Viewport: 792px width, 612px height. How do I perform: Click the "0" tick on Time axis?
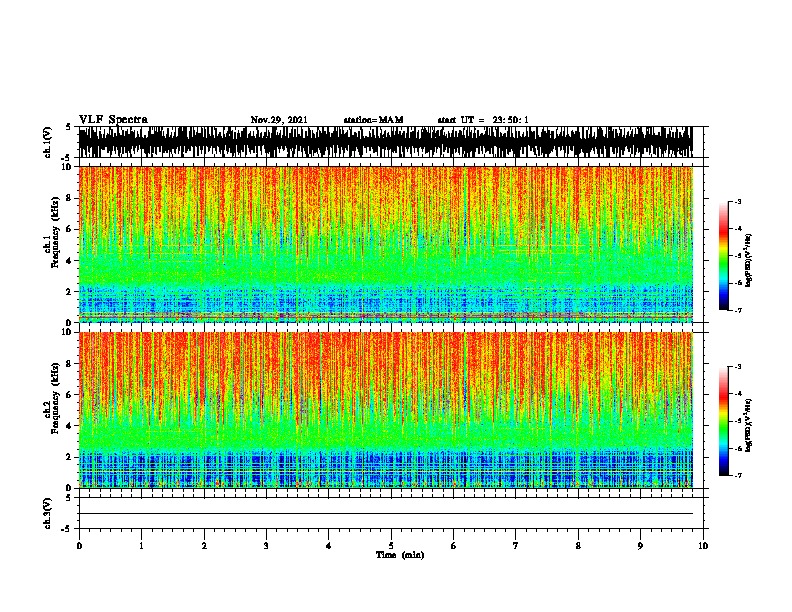coord(79,546)
